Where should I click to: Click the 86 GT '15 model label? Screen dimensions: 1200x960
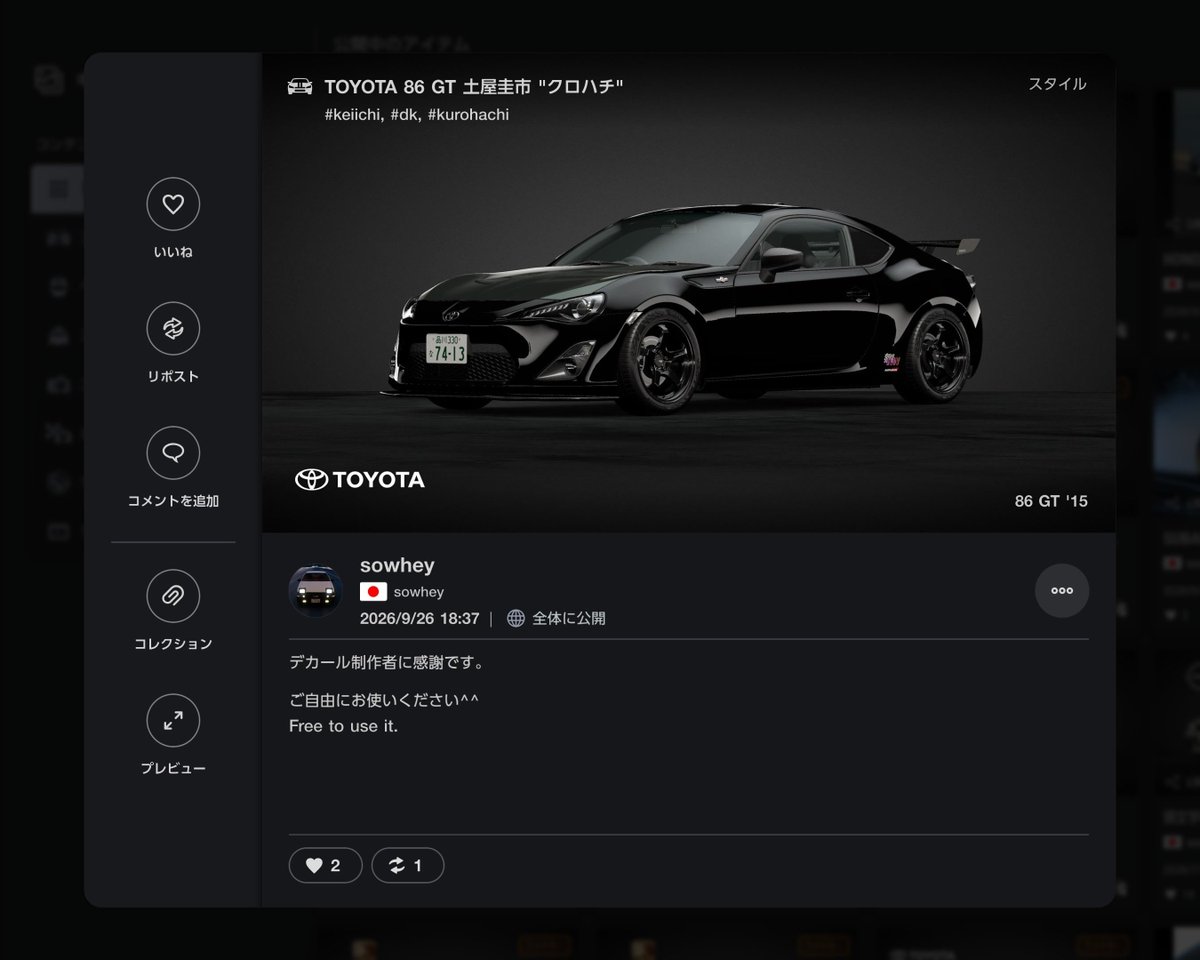[1051, 501]
